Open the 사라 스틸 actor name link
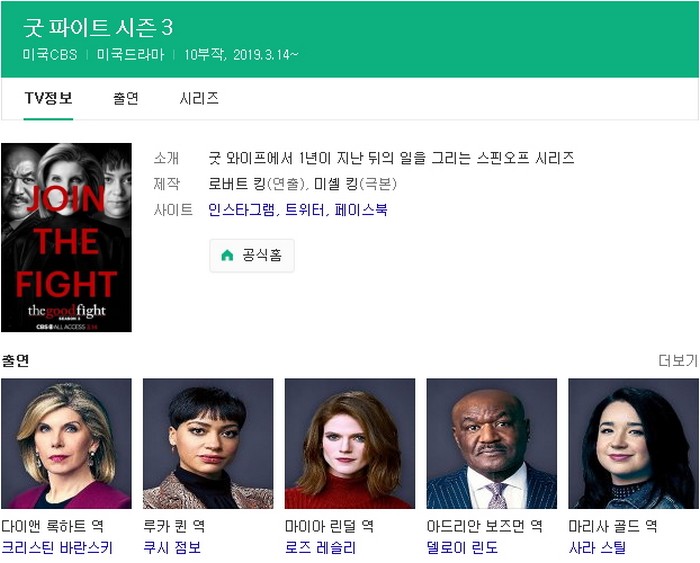This screenshot has height=563, width=700. 597,547
